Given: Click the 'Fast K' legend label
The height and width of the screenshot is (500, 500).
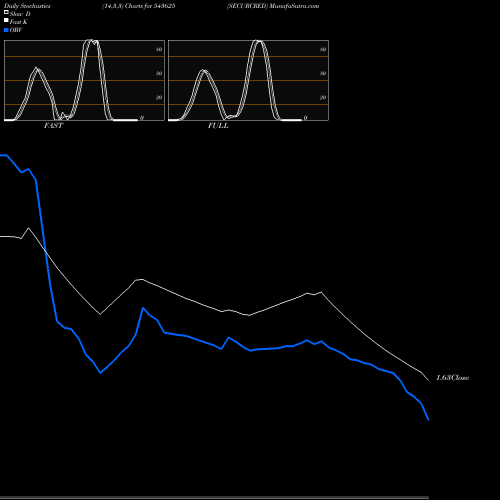Looking at the screenshot, I should click(x=19, y=22).
